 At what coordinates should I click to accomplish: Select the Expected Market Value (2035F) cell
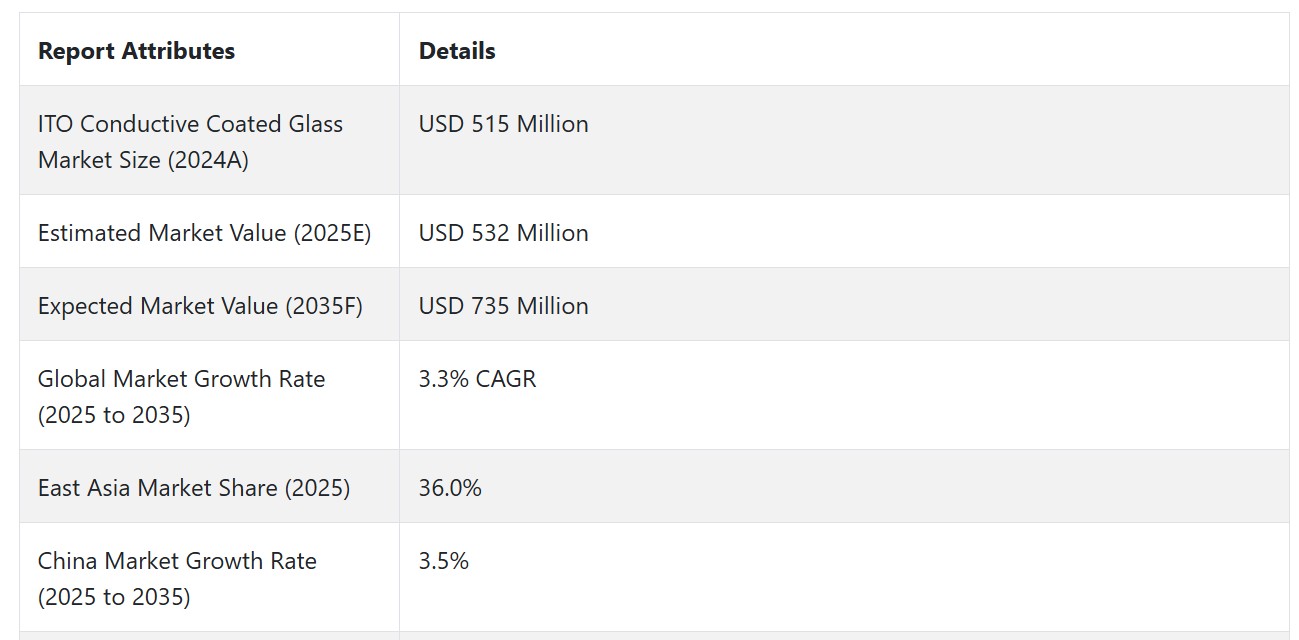pos(209,305)
